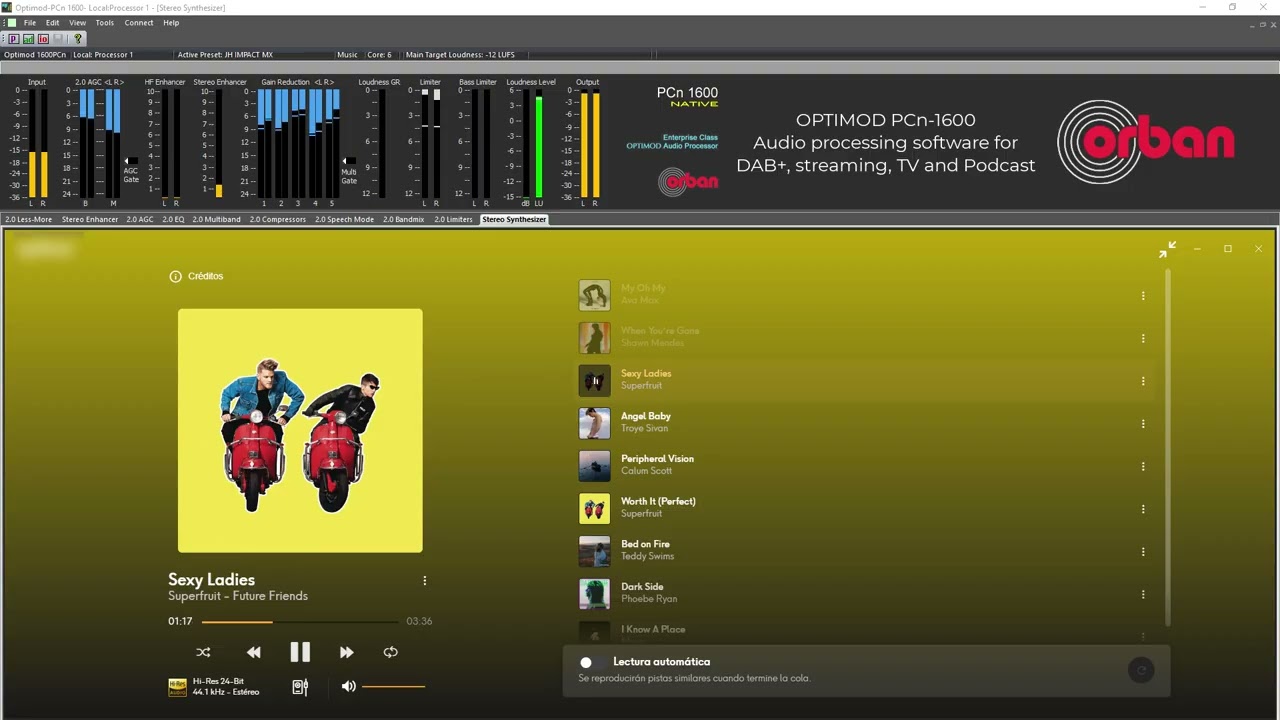Open the more options for Bed on Fire row
Viewport: 1280px width, 720px height.
tap(1143, 552)
